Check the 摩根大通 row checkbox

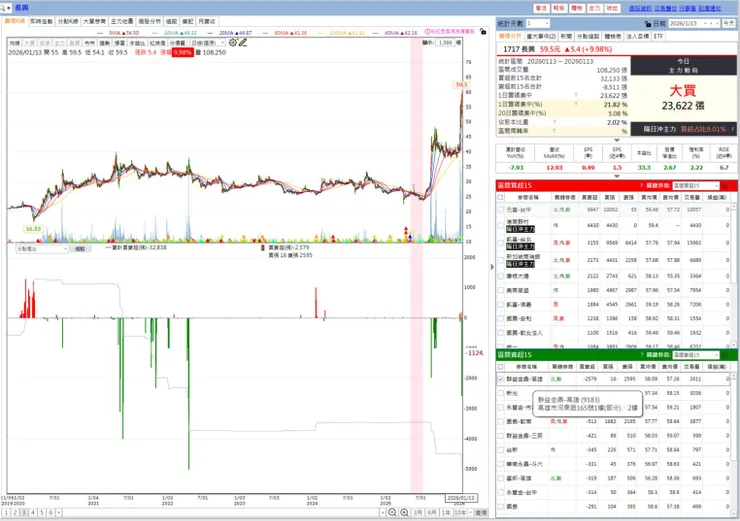coord(501,276)
